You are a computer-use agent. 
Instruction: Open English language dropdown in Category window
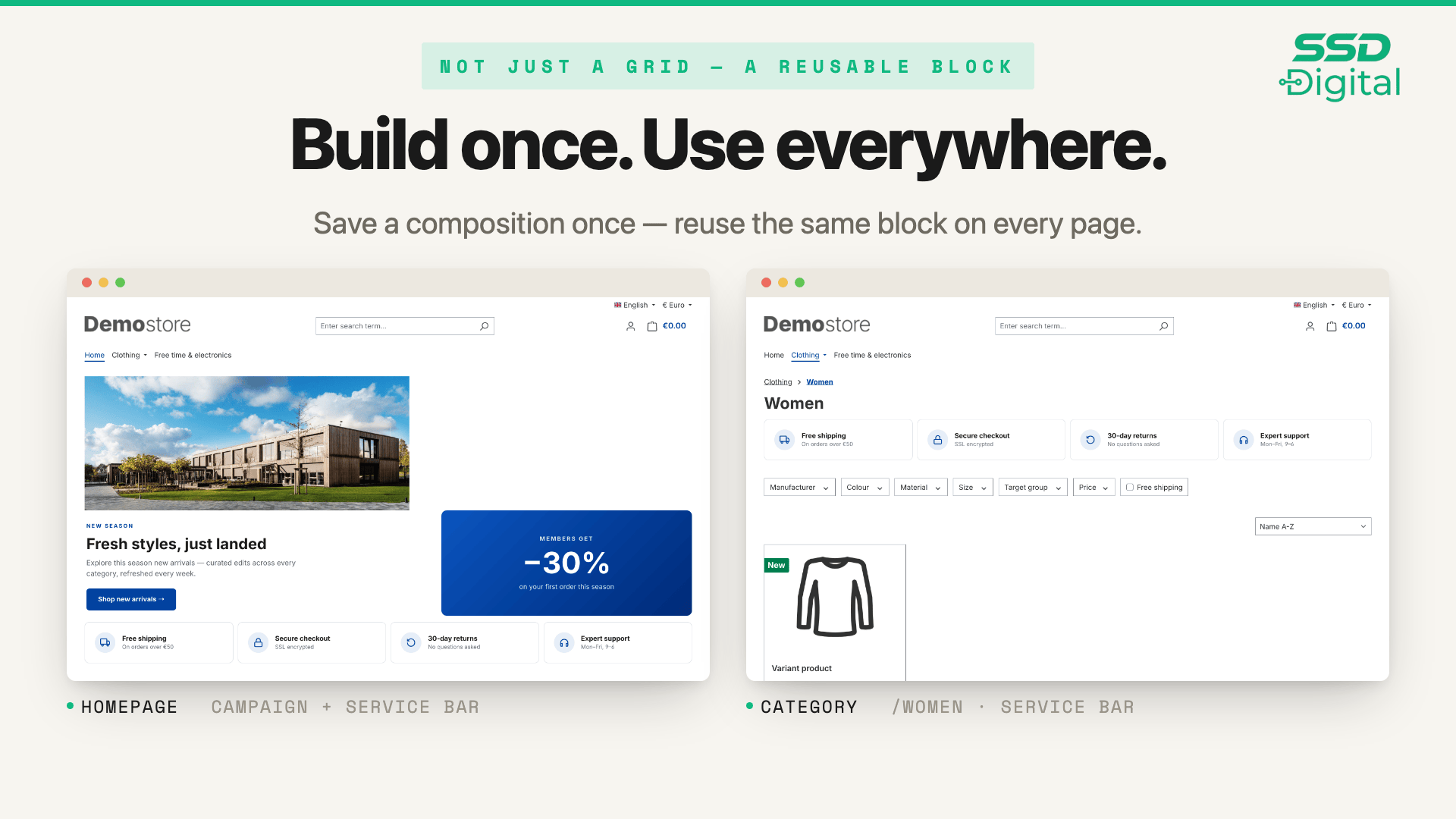click(1314, 305)
